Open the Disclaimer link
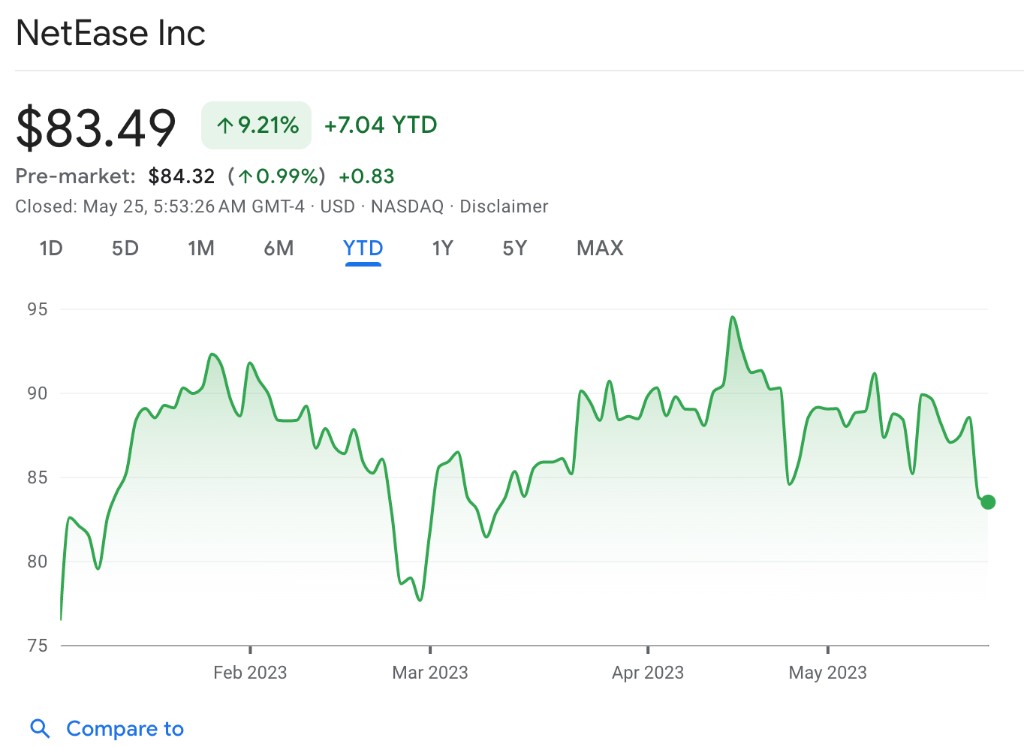 pos(503,207)
